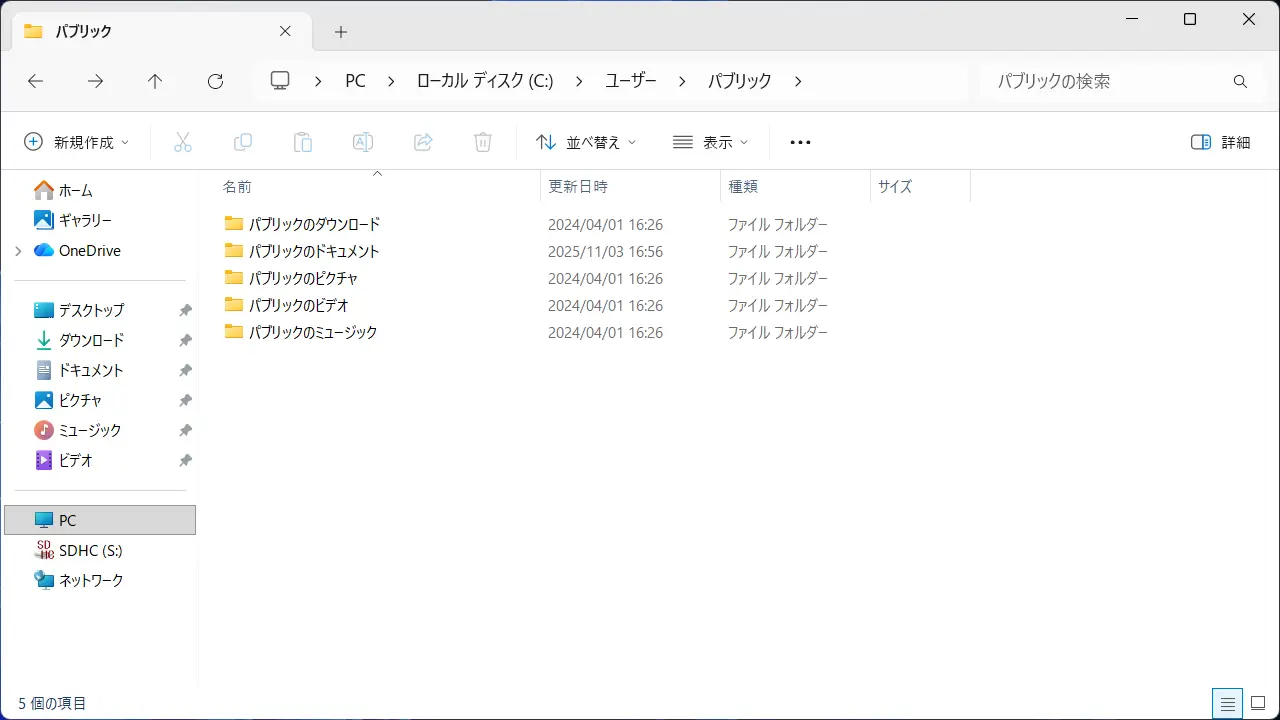
Task: Click the Delete (trash) icon
Action: tap(483, 142)
